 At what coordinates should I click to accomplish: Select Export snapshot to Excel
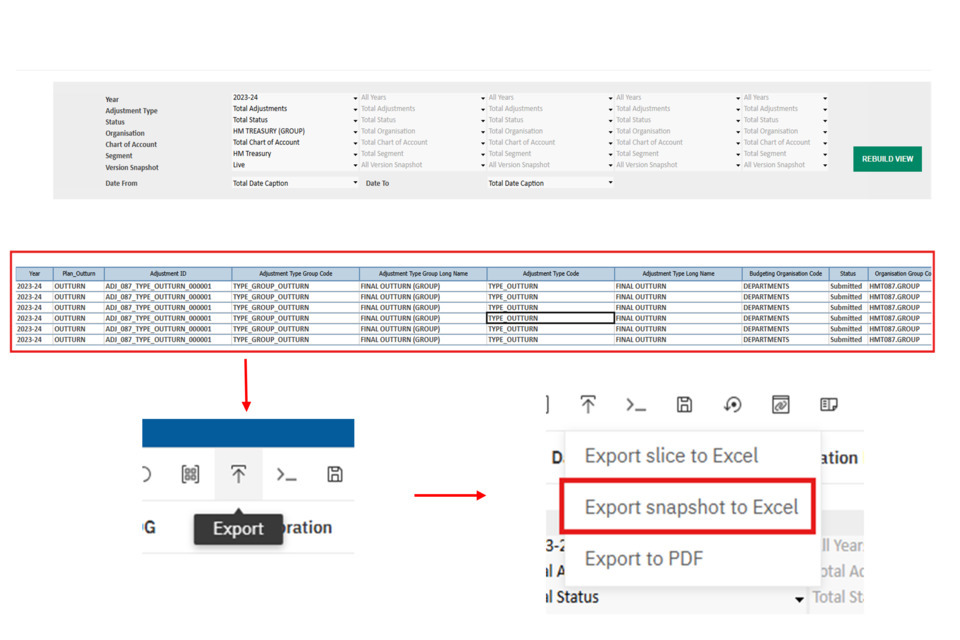690,507
